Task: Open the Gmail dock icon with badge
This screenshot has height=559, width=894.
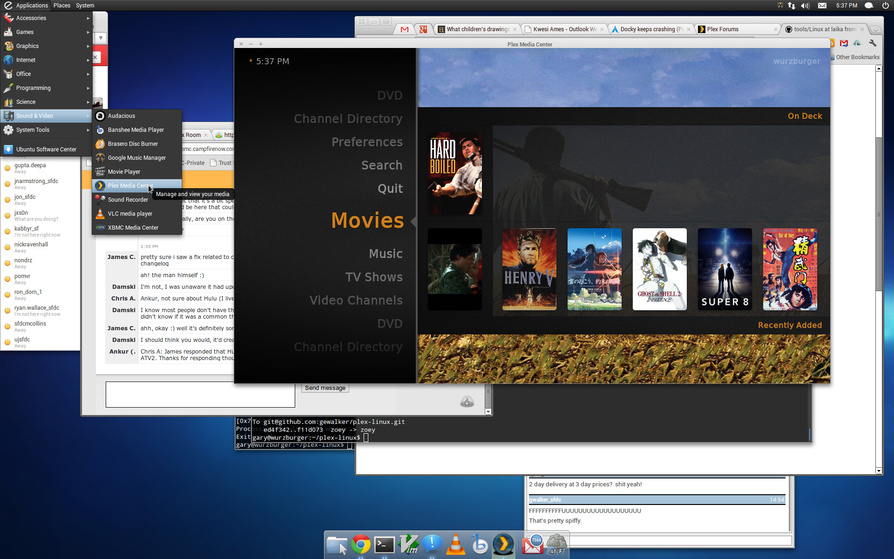Action: coord(531,545)
